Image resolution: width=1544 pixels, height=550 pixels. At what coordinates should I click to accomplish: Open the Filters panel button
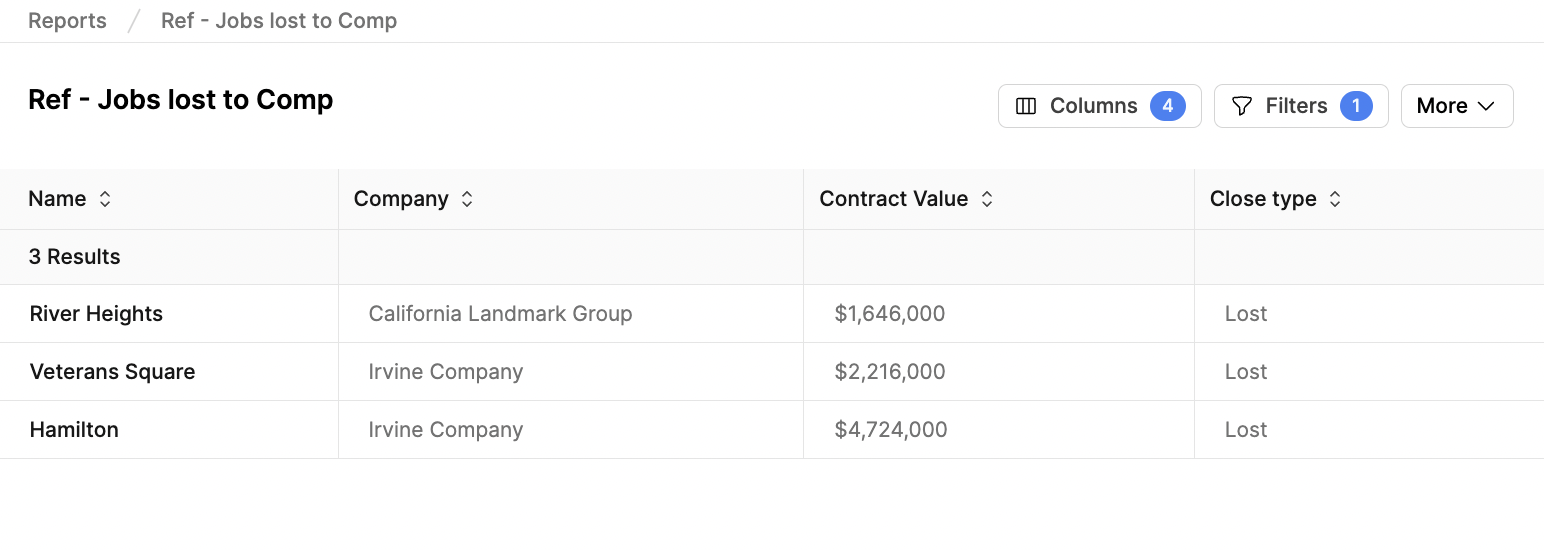[x=1301, y=106]
